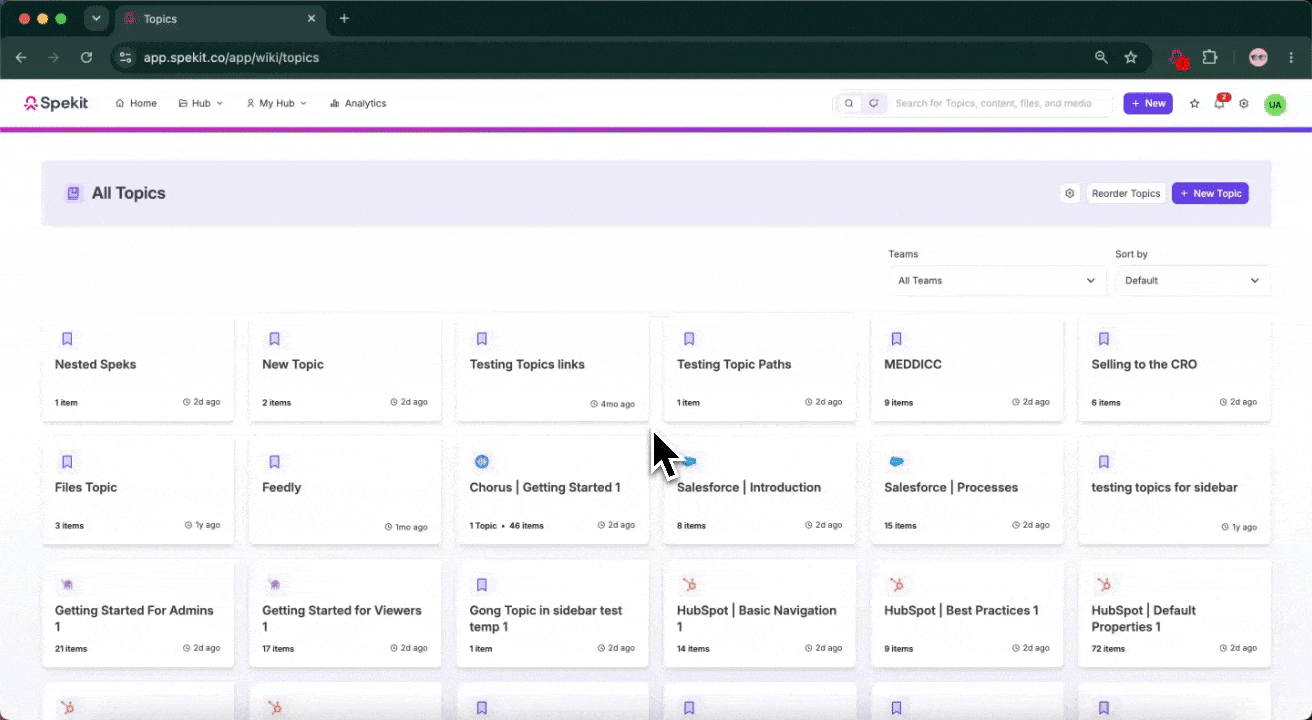This screenshot has height=720, width=1312.
Task: Click "46 items" on the Chorus card
Action: [x=526, y=525]
